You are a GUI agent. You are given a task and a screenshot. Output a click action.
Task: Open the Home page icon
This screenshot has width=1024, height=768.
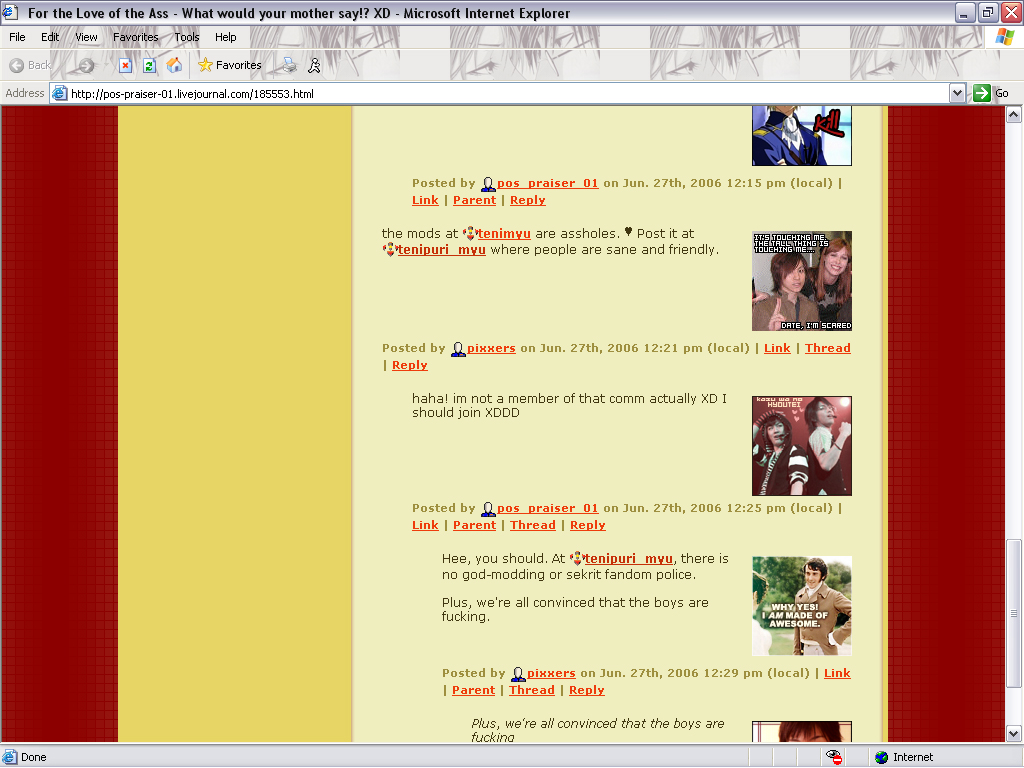tap(174, 65)
